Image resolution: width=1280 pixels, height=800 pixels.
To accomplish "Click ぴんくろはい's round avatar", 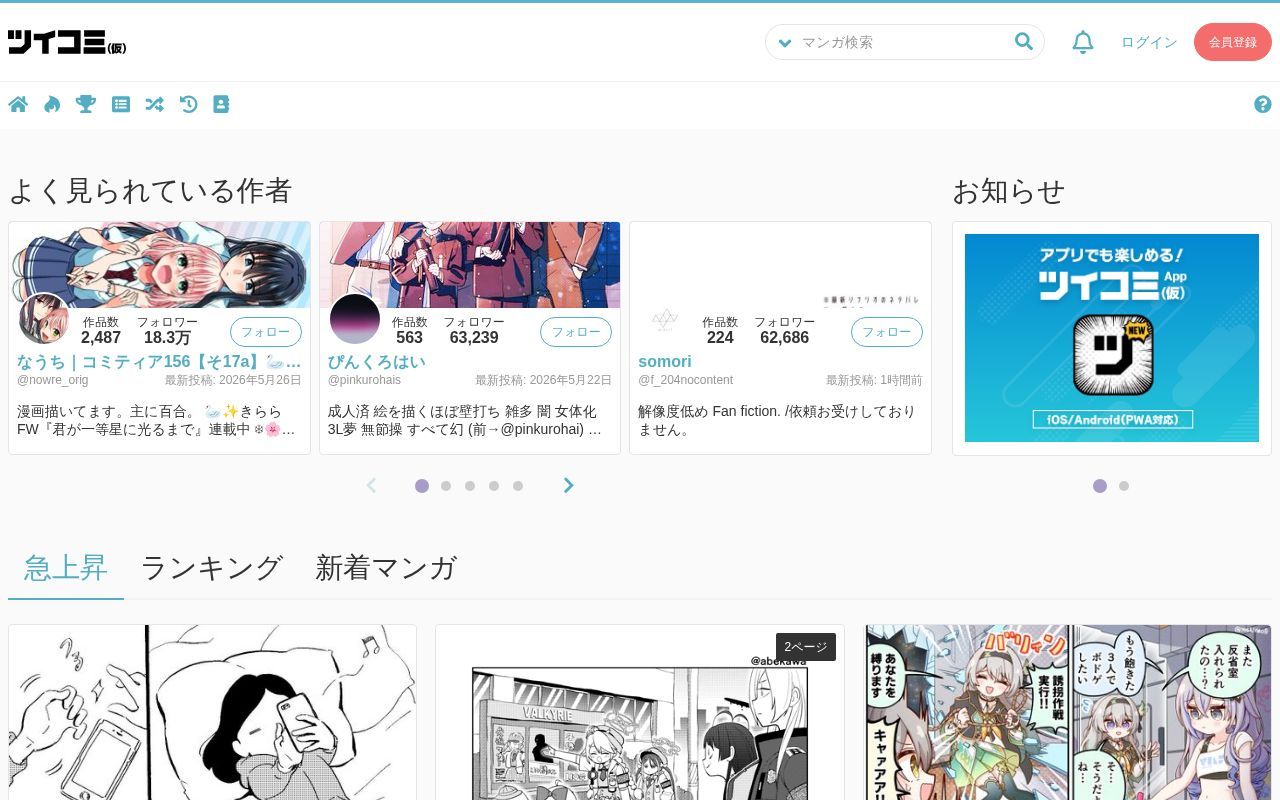I will [x=355, y=319].
